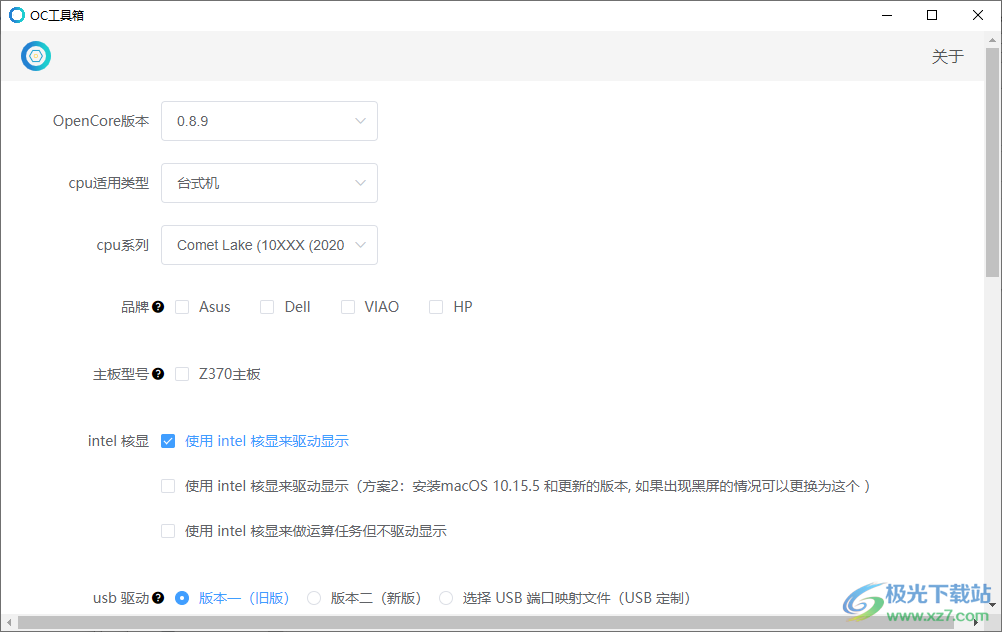
Task: Click the help icon next to usb 驱动
Action: tap(158, 597)
